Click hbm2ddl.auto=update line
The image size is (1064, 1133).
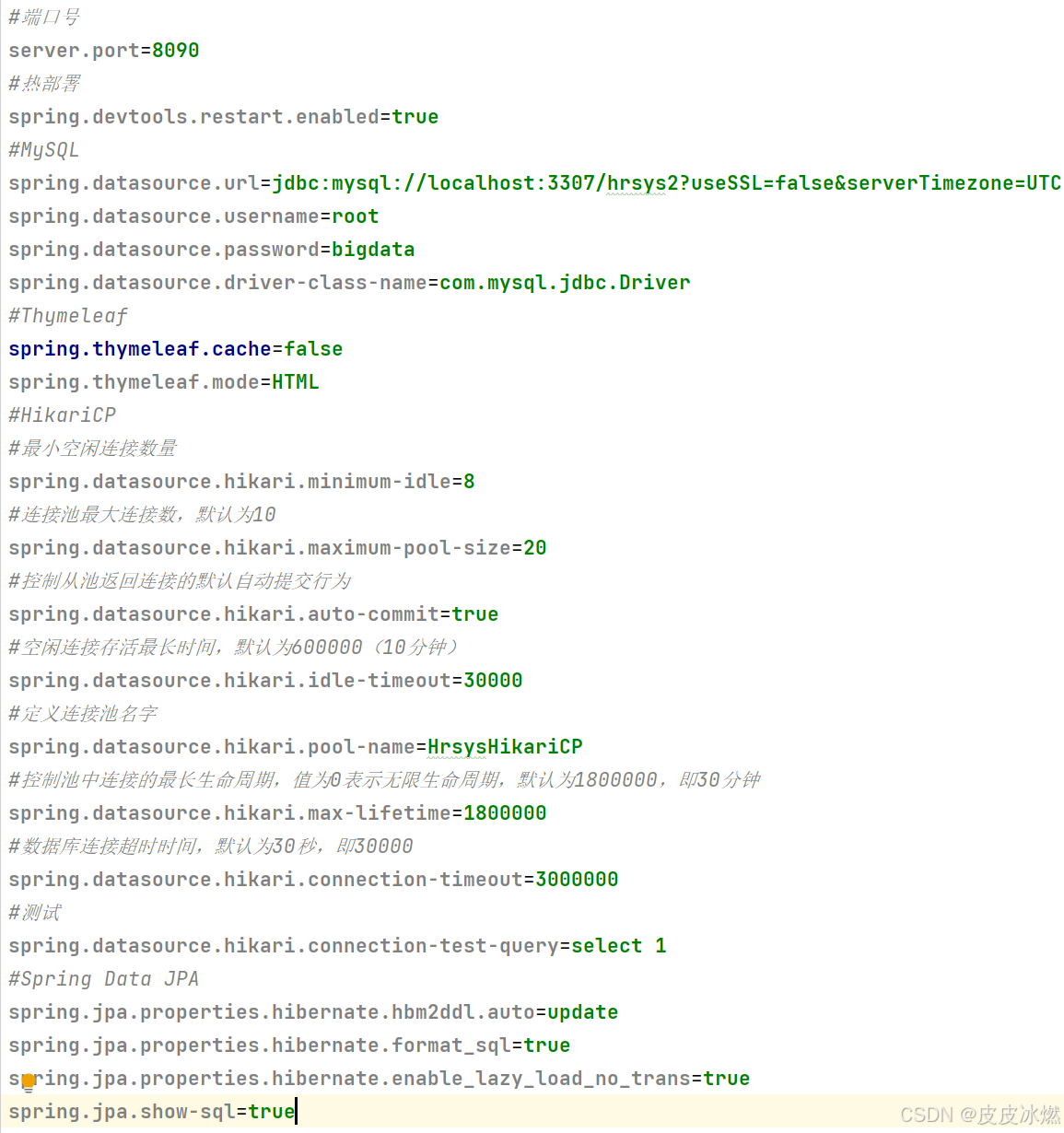pyautogui.click(x=313, y=1012)
